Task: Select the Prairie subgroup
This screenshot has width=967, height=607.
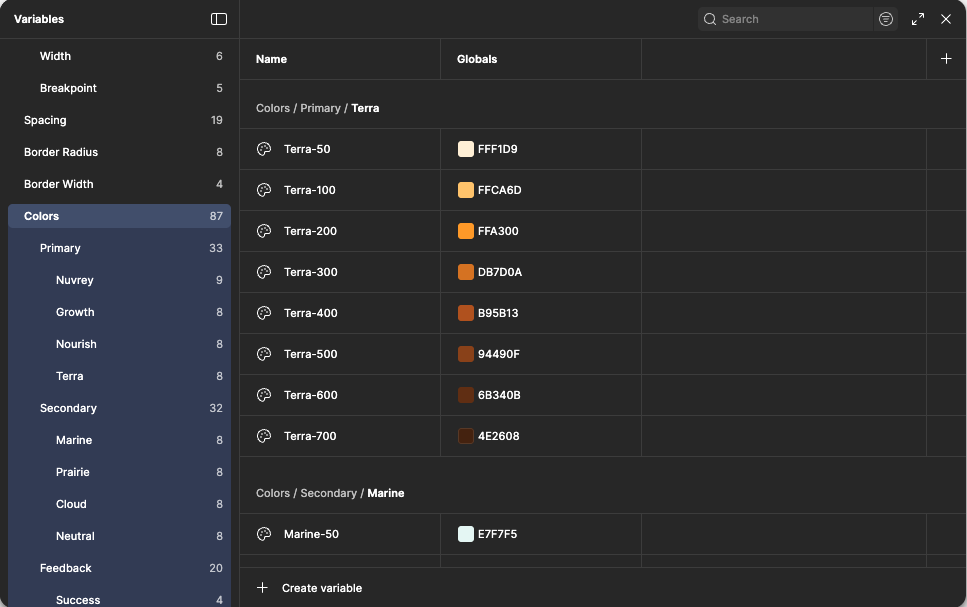Action: pos(120,473)
